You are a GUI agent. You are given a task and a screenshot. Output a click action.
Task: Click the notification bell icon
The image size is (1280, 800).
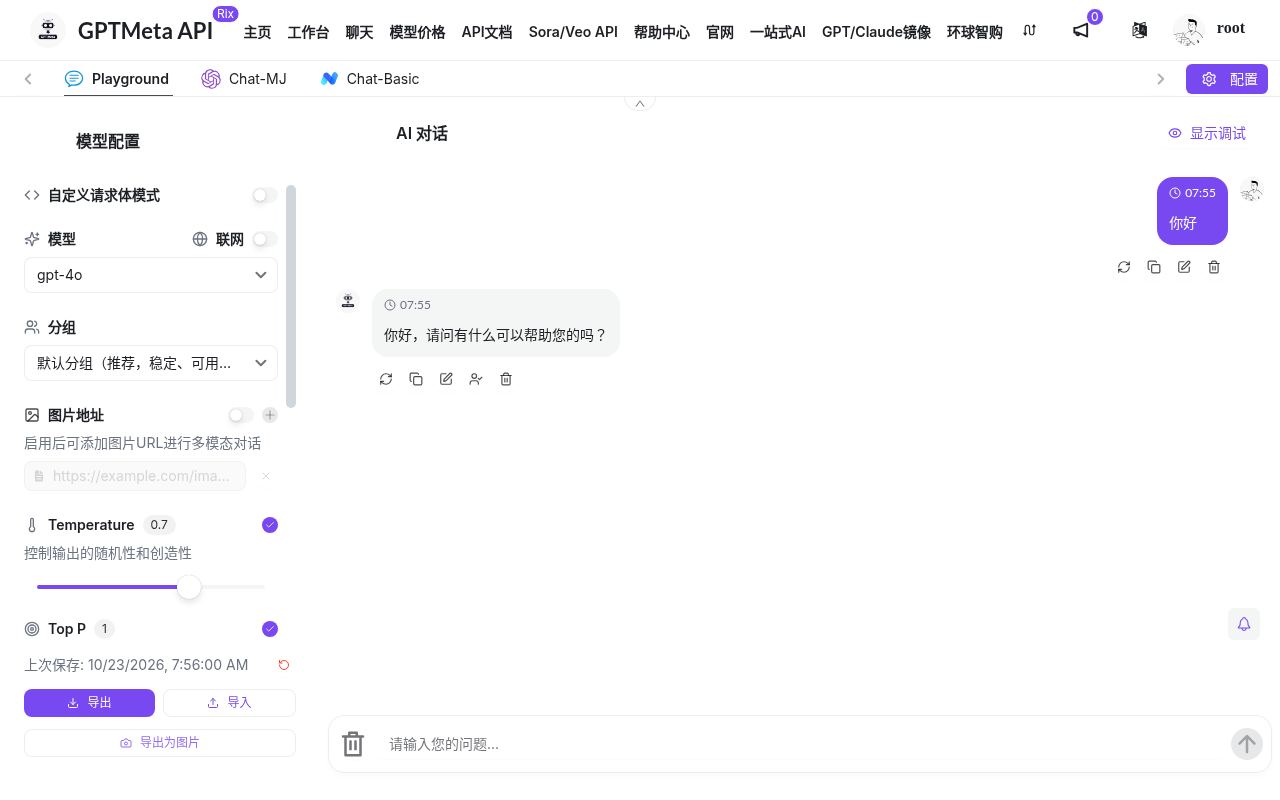coord(1244,624)
